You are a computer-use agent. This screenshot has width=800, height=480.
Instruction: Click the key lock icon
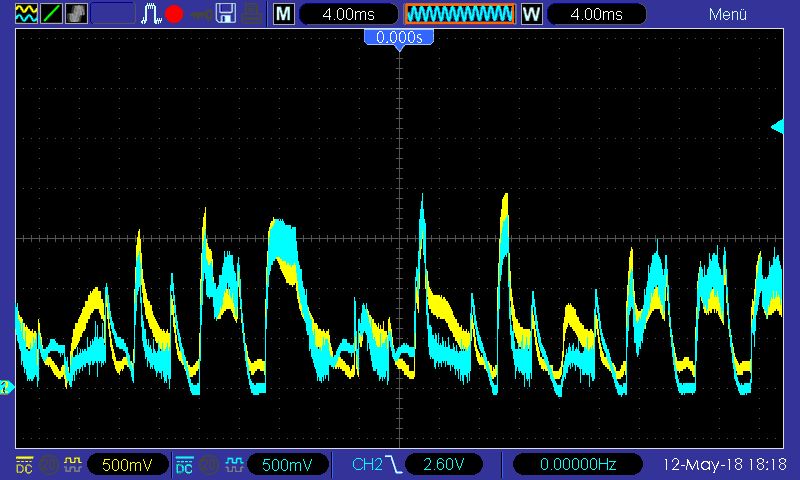coord(201,14)
